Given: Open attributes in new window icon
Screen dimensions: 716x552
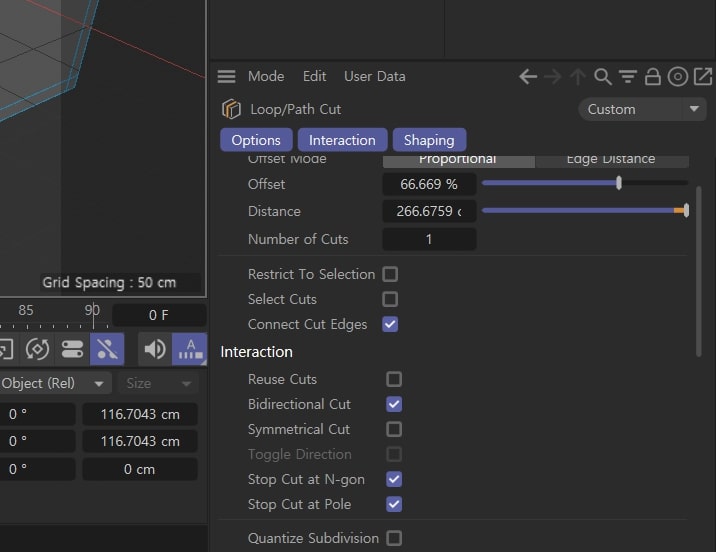Looking at the screenshot, I should pyautogui.click(x=703, y=77).
